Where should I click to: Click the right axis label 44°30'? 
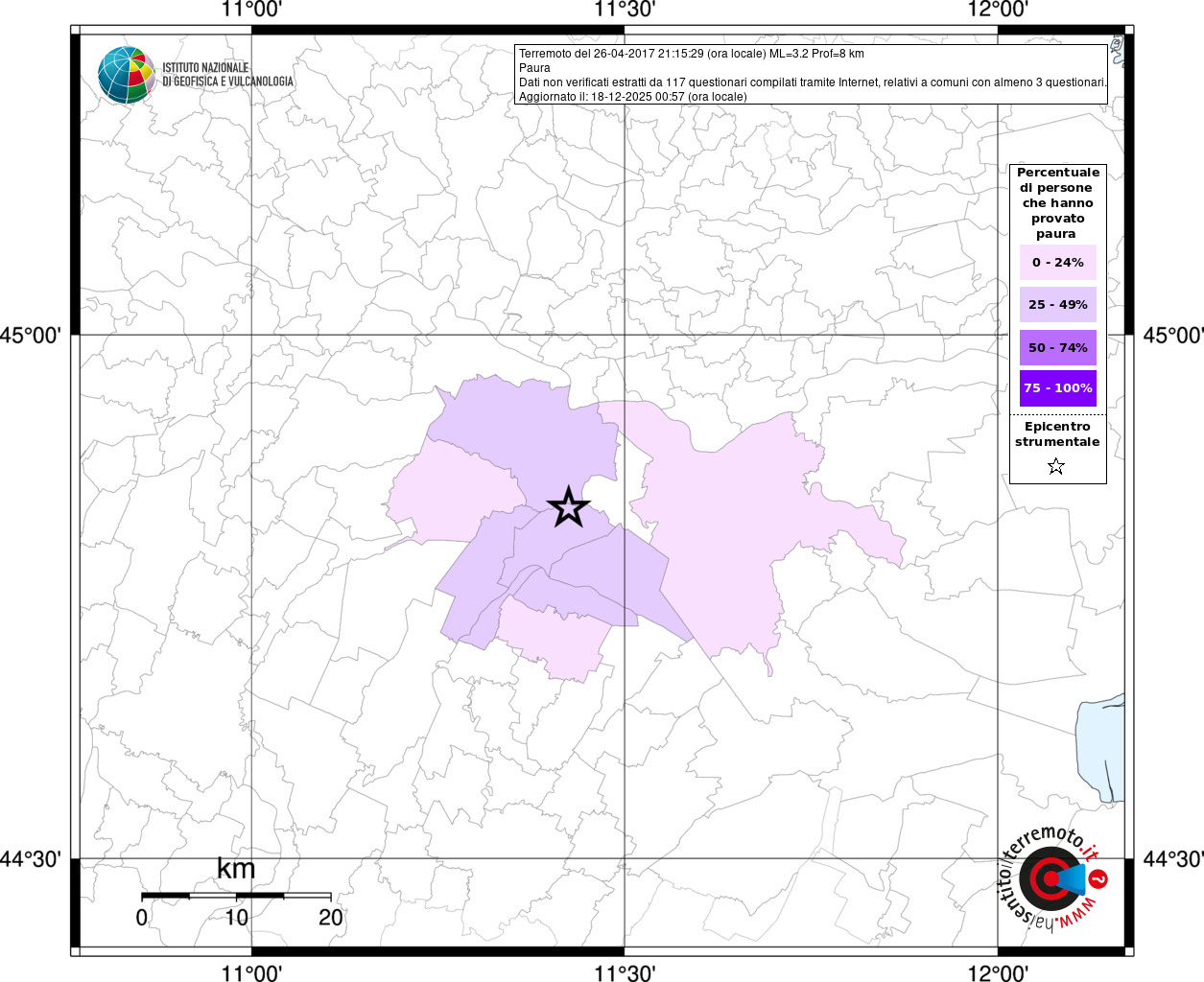(1173, 859)
